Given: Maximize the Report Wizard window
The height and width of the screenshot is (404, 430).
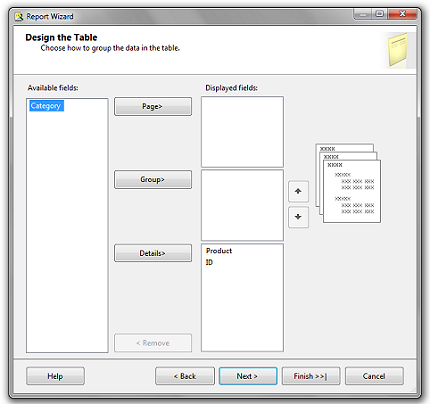Looking at the screenshot, I should point(380,14).
